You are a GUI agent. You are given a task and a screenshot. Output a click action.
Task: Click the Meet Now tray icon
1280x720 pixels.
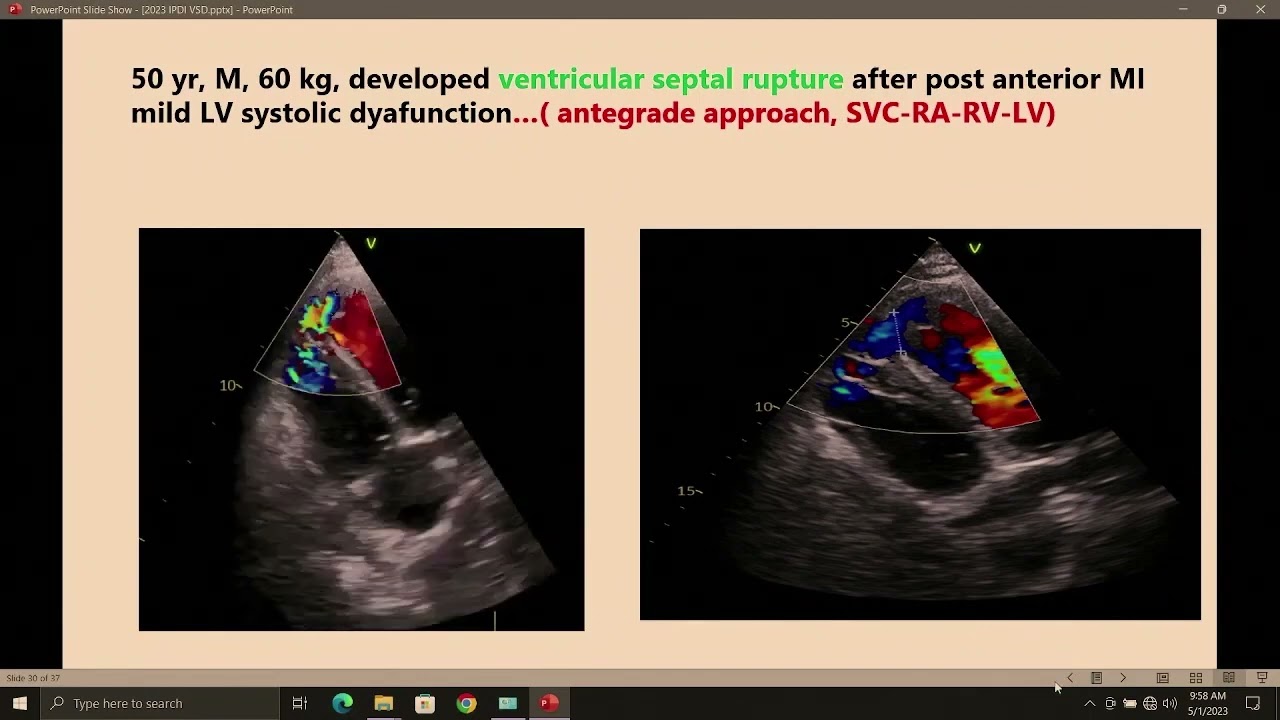(x=1110, y=703)
